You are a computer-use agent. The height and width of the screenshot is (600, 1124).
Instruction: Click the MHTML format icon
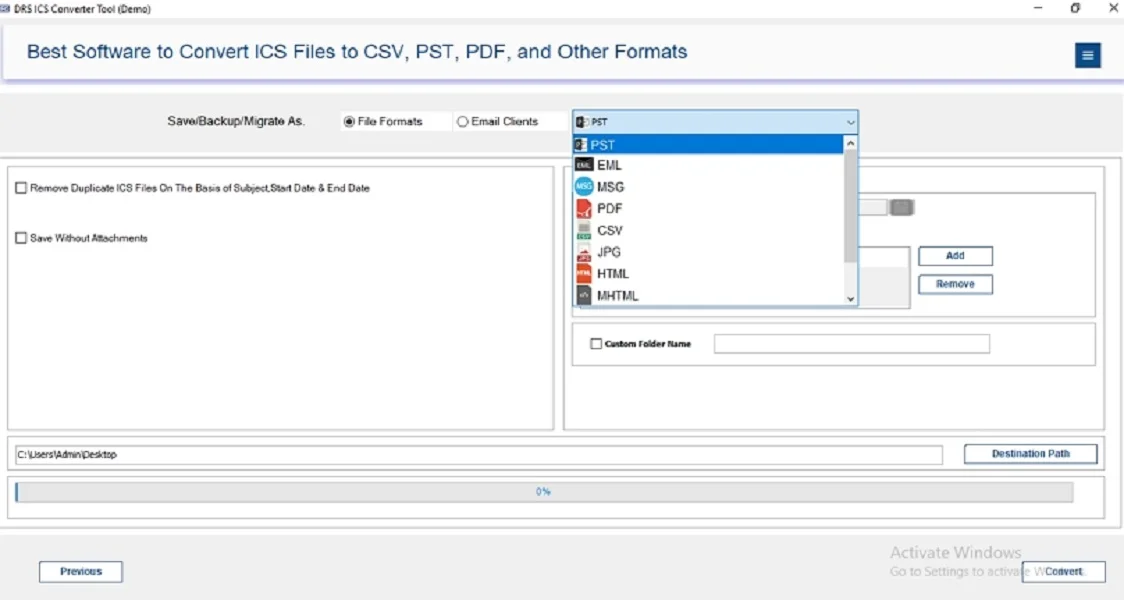point(584,295)
